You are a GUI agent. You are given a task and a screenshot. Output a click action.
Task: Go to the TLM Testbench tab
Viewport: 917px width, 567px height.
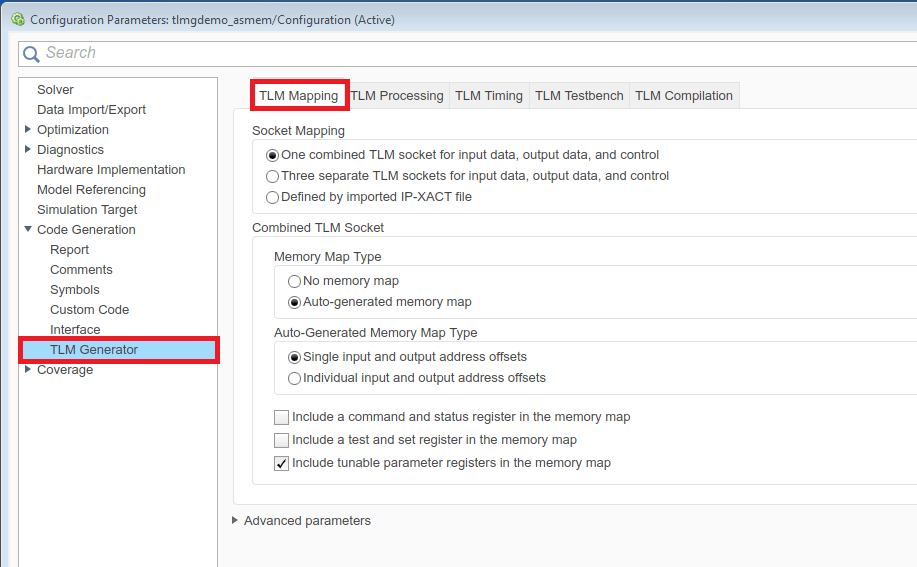click(x=579, y=96)
